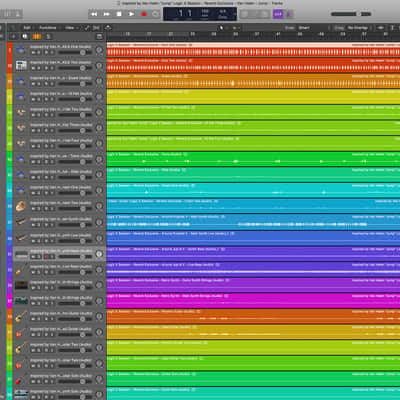The height and width of the screenshot is (400, 400).
Task: Select the yellow Hi Hat track drum icon
Action: (x=21, y=97)
